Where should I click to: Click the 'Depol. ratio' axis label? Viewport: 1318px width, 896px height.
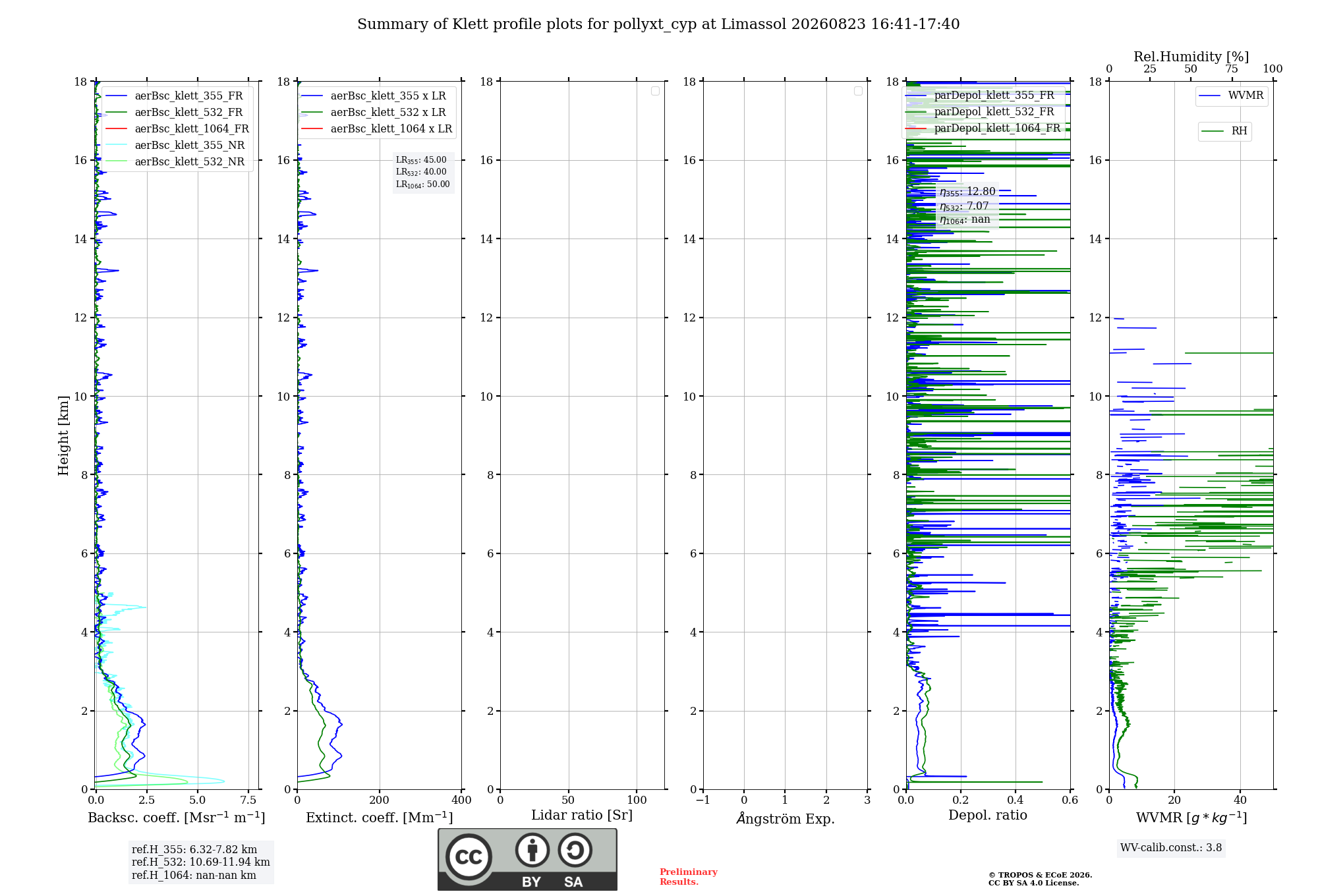click(988, 816)
